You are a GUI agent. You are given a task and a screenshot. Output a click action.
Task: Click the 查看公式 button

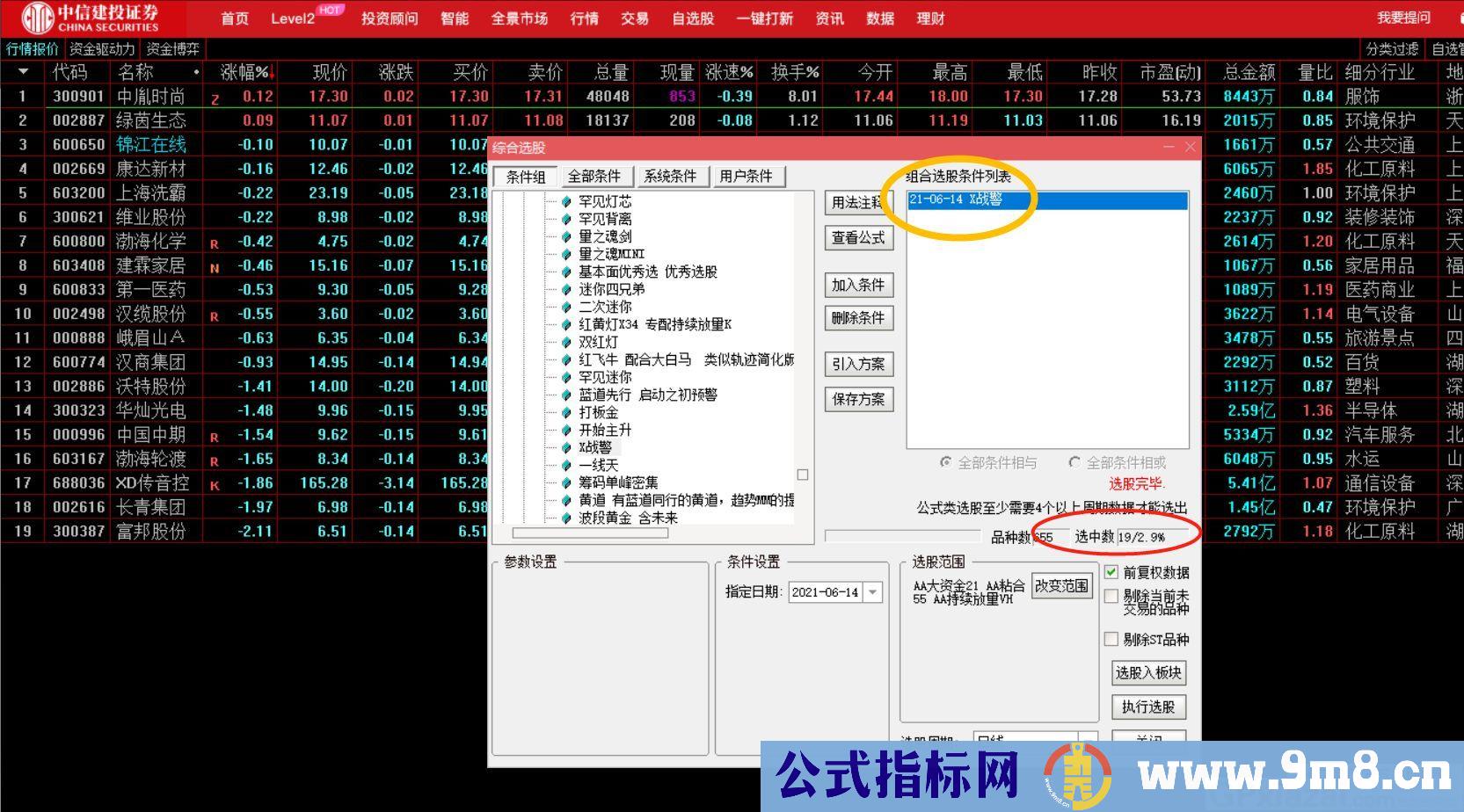tap(859, 237)
